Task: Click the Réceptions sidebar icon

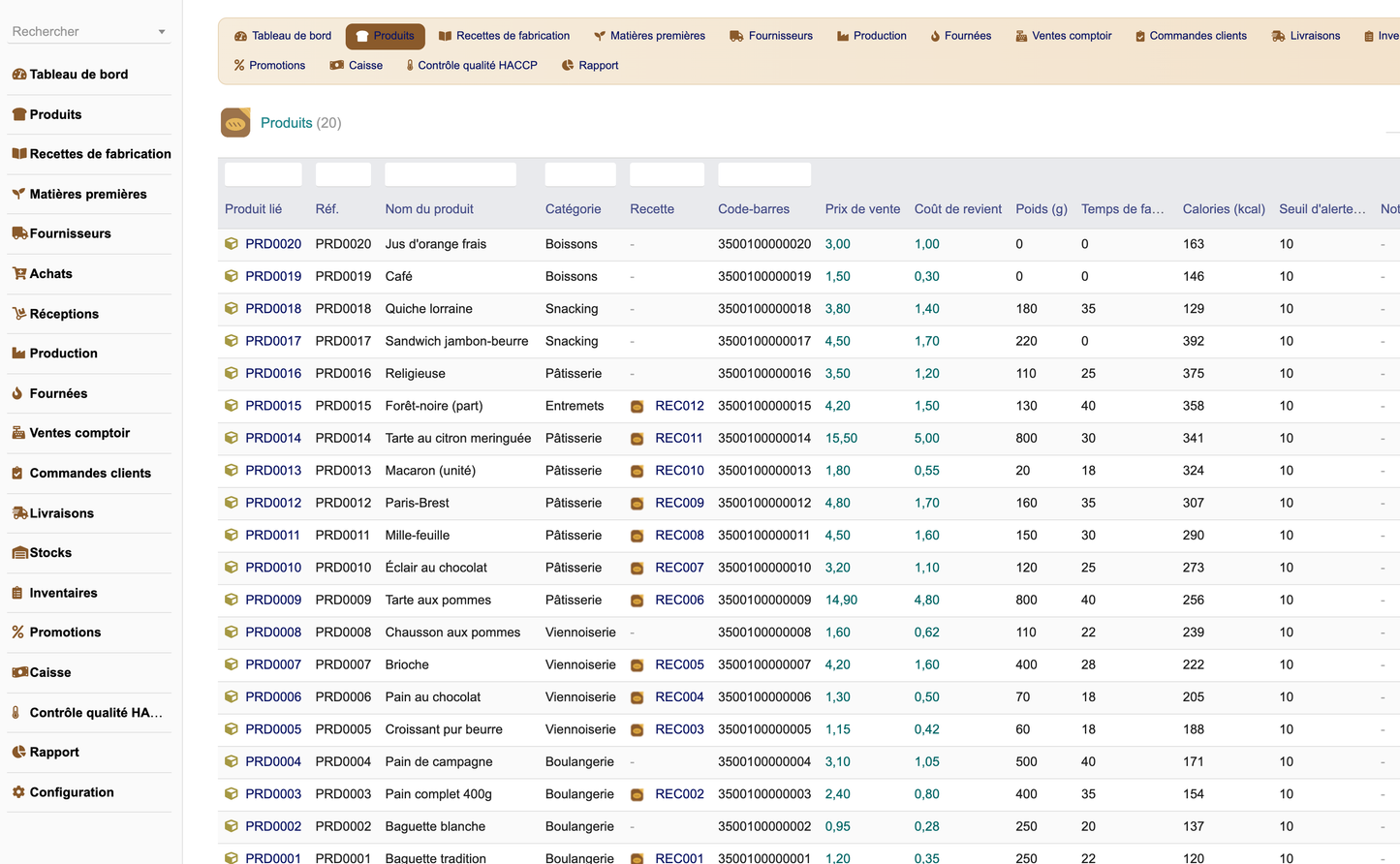Action: (18, 313)
